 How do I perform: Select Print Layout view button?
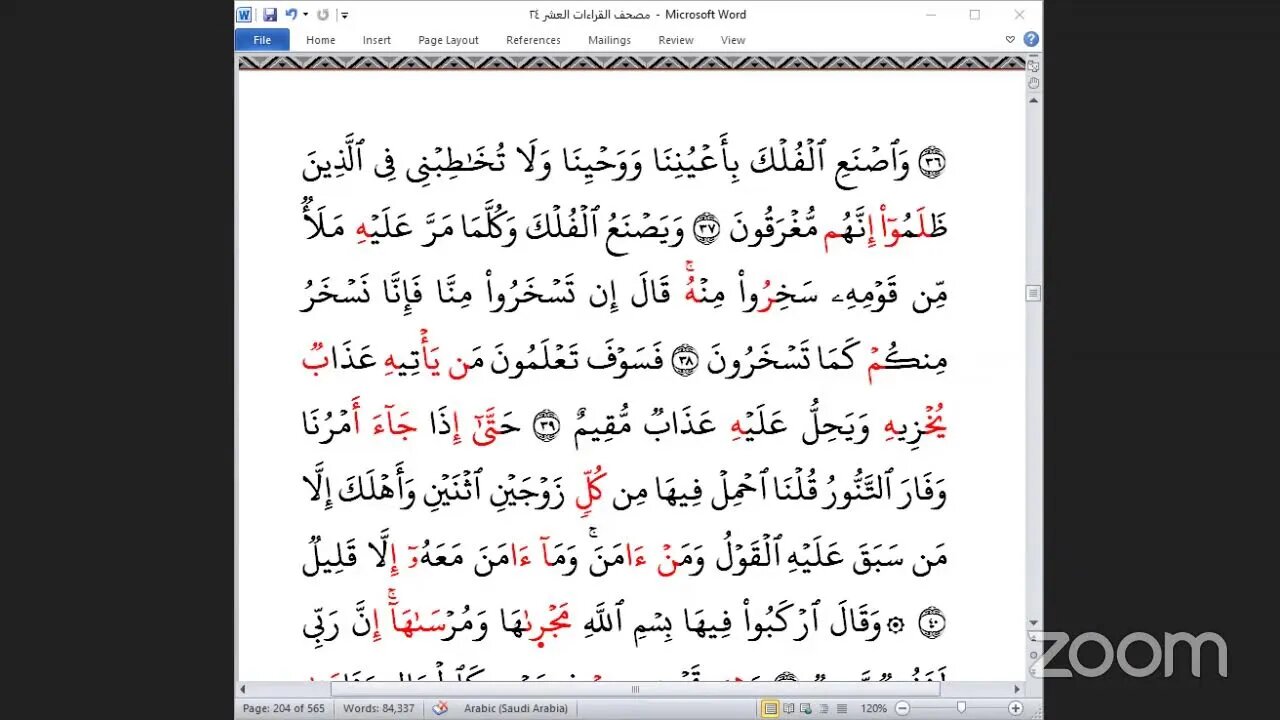[x=770, y=709]
